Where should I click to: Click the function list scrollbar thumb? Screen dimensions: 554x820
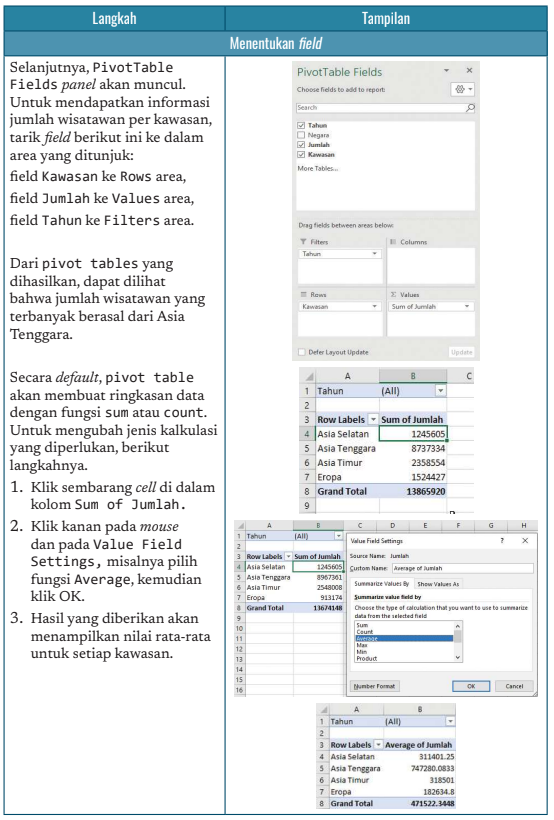(x=458, y=635)
